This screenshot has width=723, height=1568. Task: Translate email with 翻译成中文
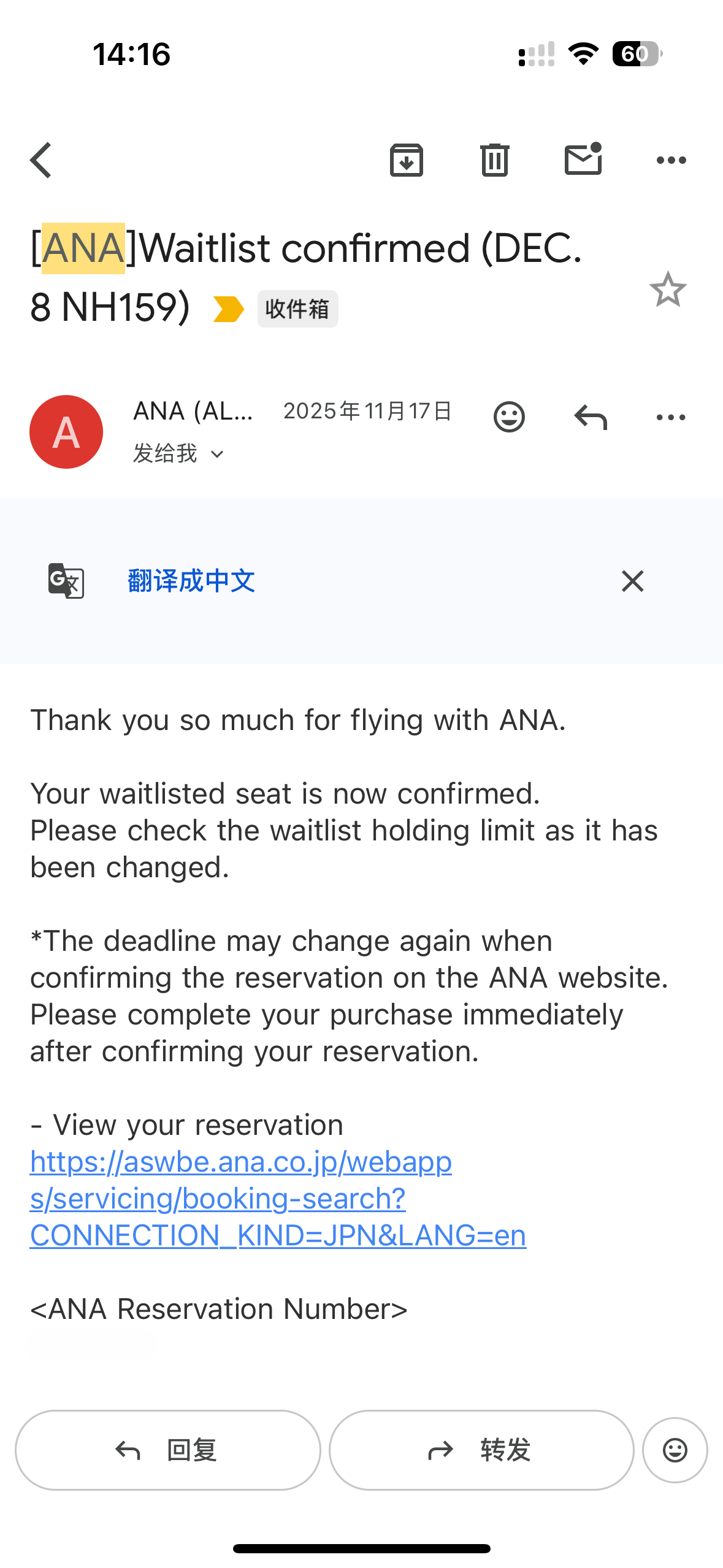[x=191, y=580]
